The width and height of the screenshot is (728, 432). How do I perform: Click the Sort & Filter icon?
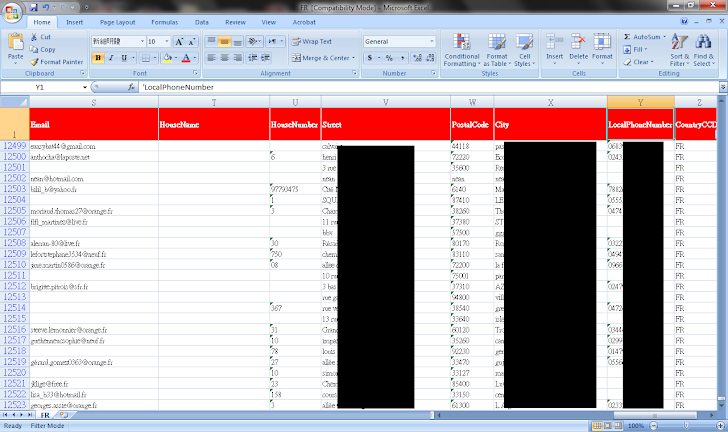[679, 50]
